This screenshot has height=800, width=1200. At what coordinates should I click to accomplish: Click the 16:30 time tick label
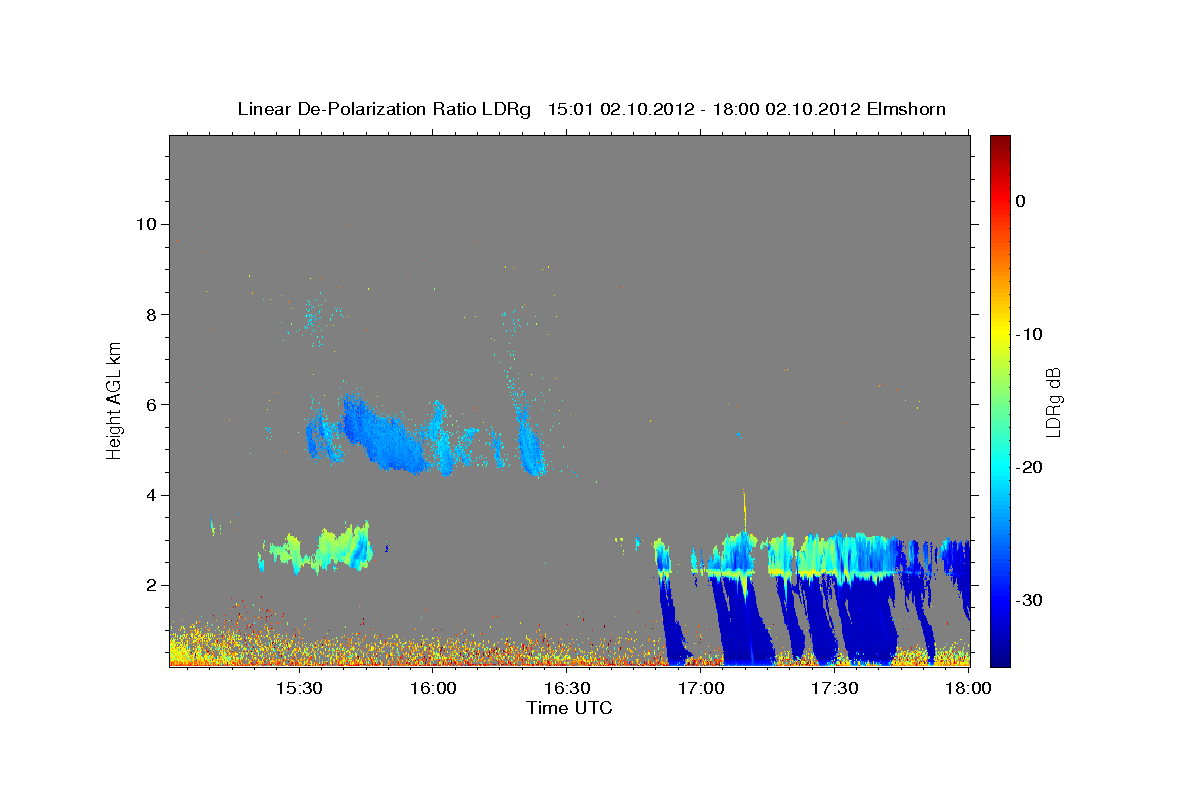tap(567, 689)
